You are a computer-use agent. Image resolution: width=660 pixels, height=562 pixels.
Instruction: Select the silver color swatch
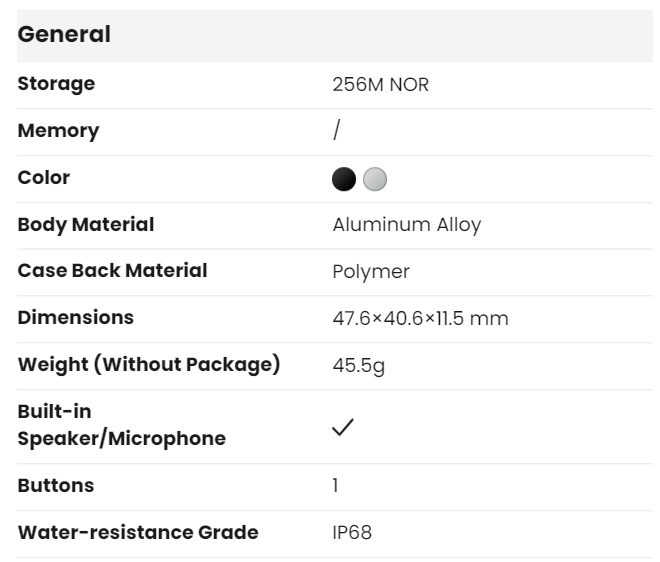click(374, 179)
